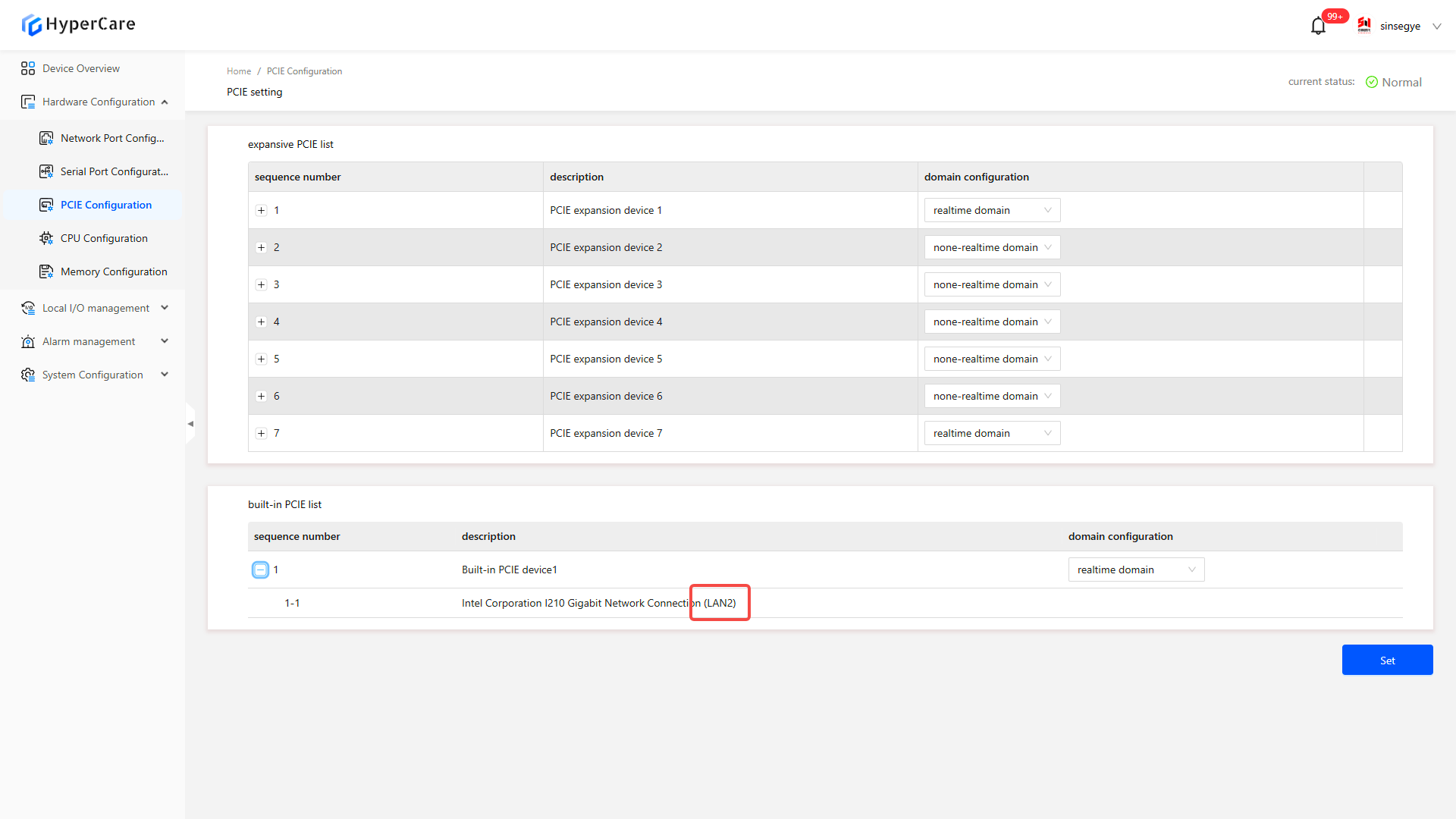Click the CPU Configuration chip icon

(46, 238)
